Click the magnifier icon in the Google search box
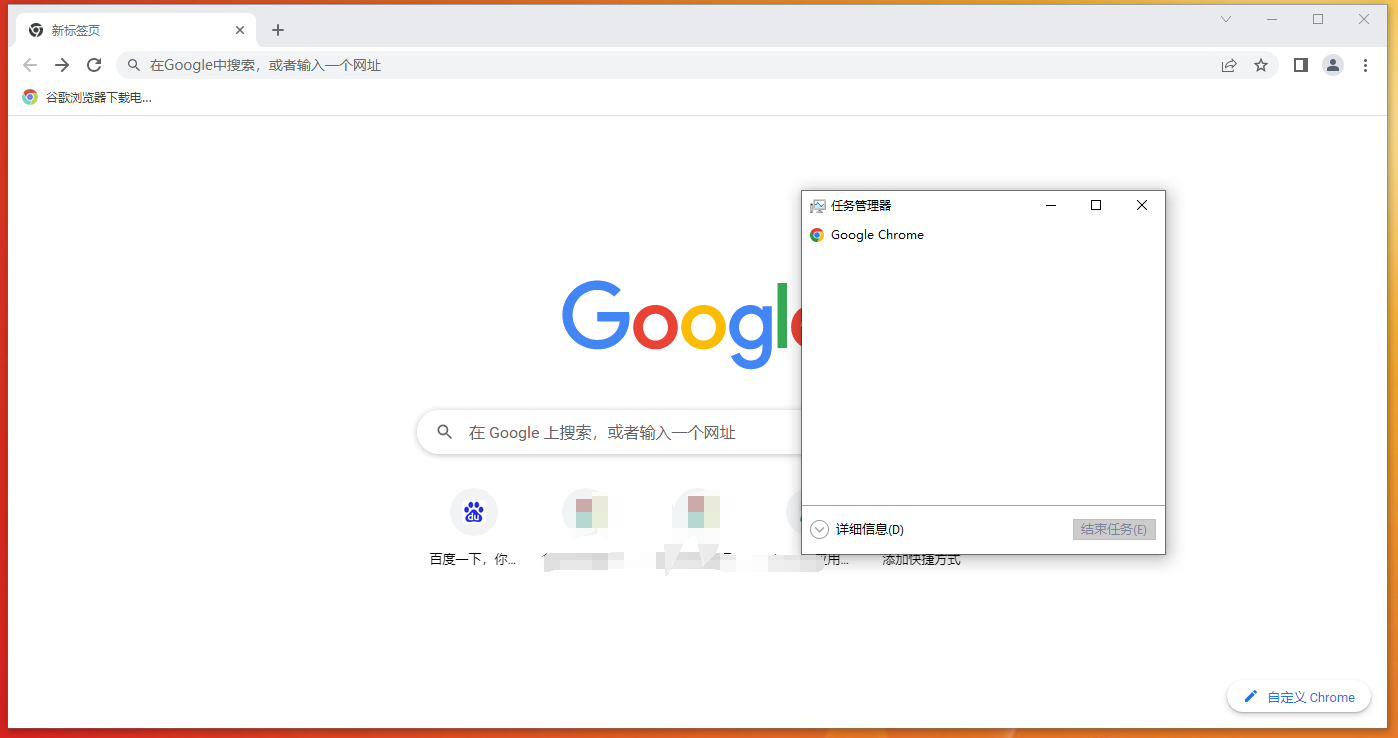 [445, 432]
